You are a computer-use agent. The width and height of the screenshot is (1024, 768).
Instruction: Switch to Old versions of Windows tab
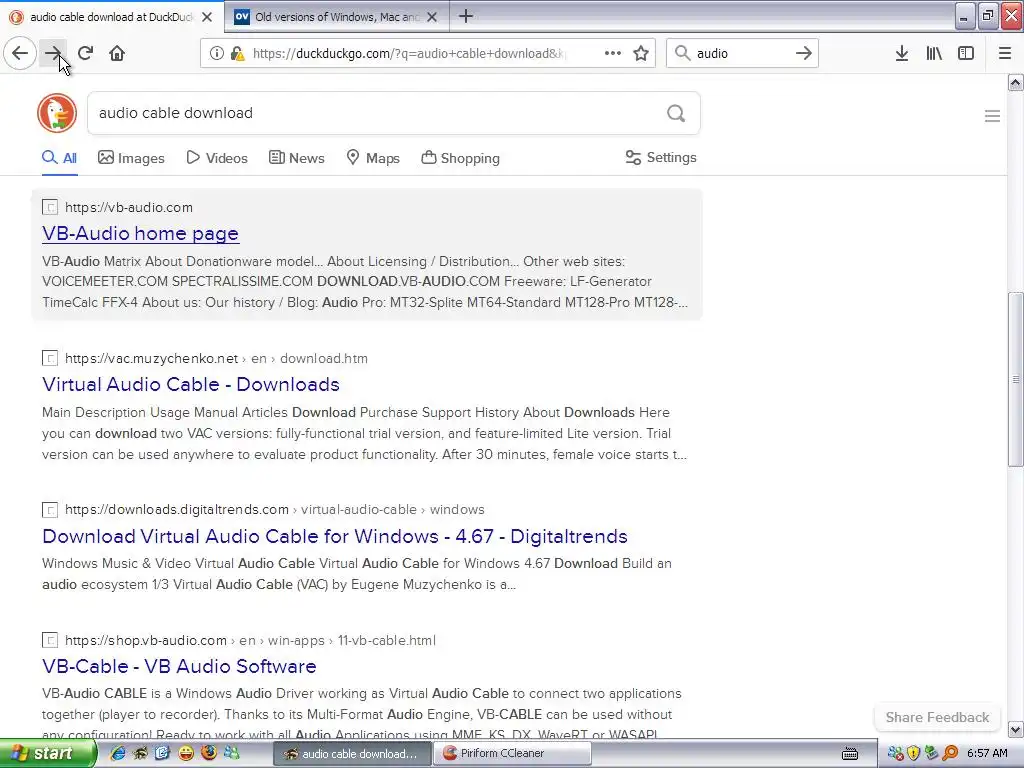click(x=337, y=17)
